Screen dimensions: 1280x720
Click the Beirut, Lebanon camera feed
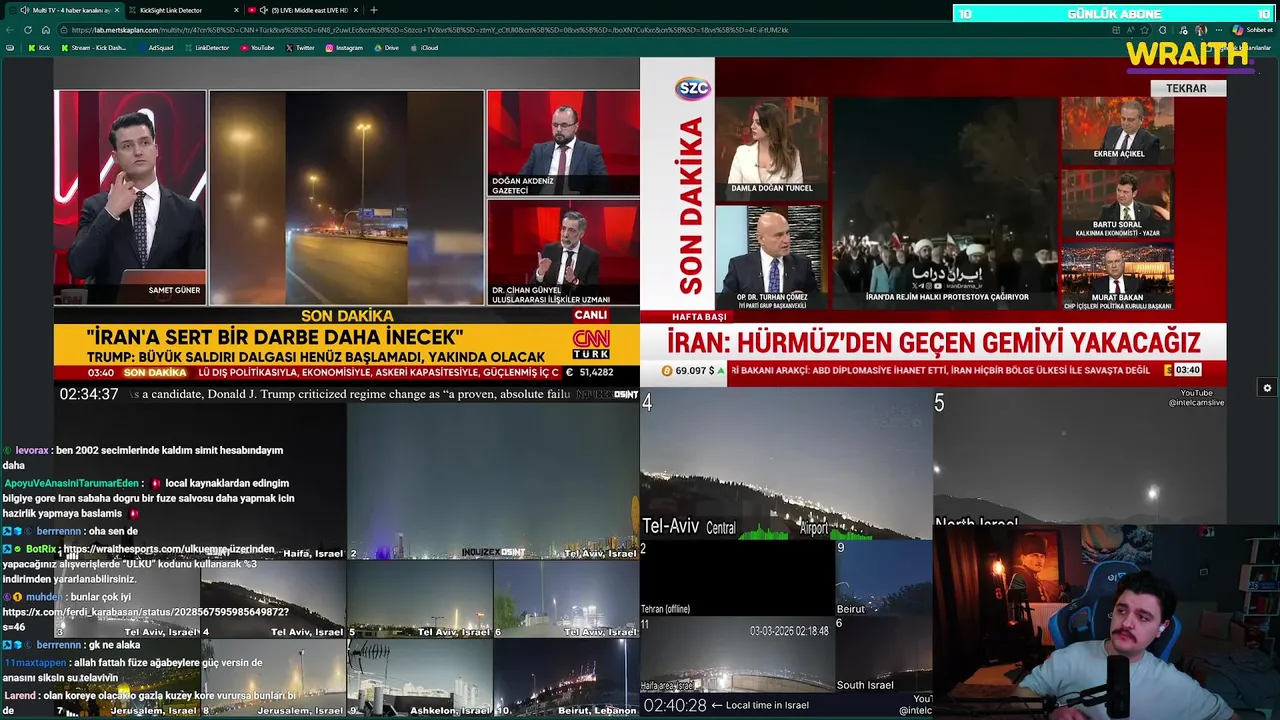566,678
